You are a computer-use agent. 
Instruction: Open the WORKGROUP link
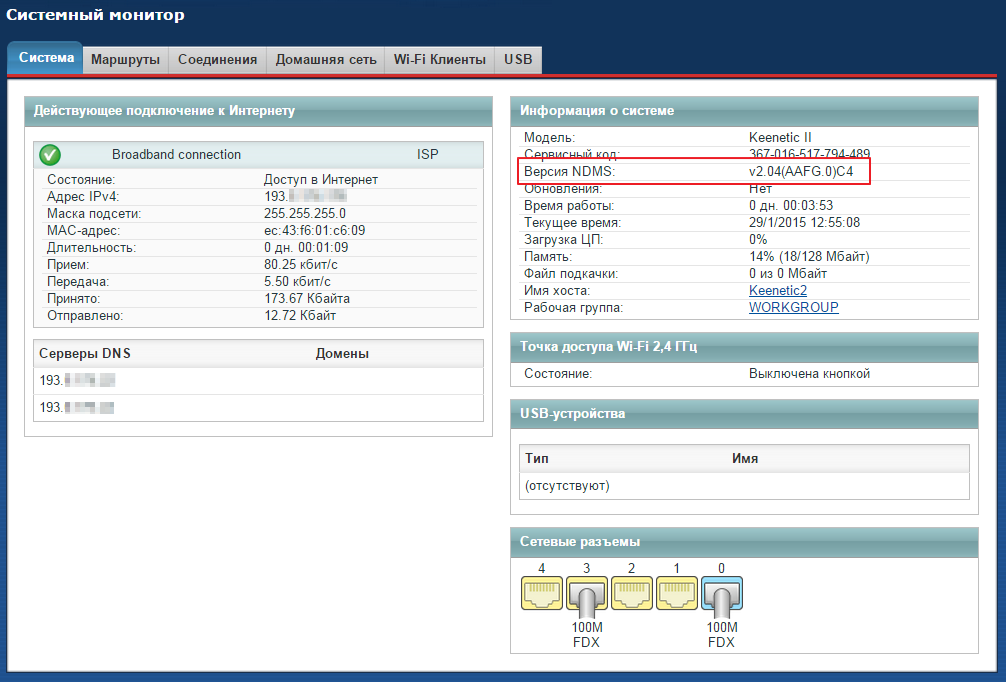[x=793, y=307]
